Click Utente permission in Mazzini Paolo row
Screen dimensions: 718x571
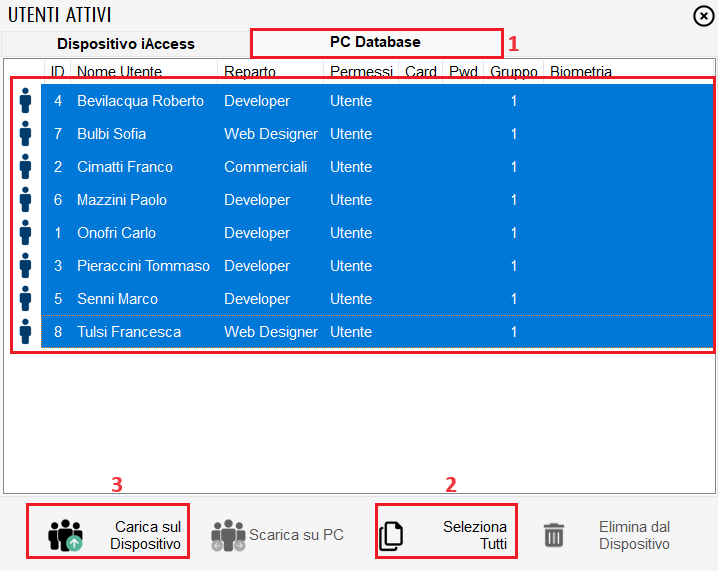[x=351, y=200]
